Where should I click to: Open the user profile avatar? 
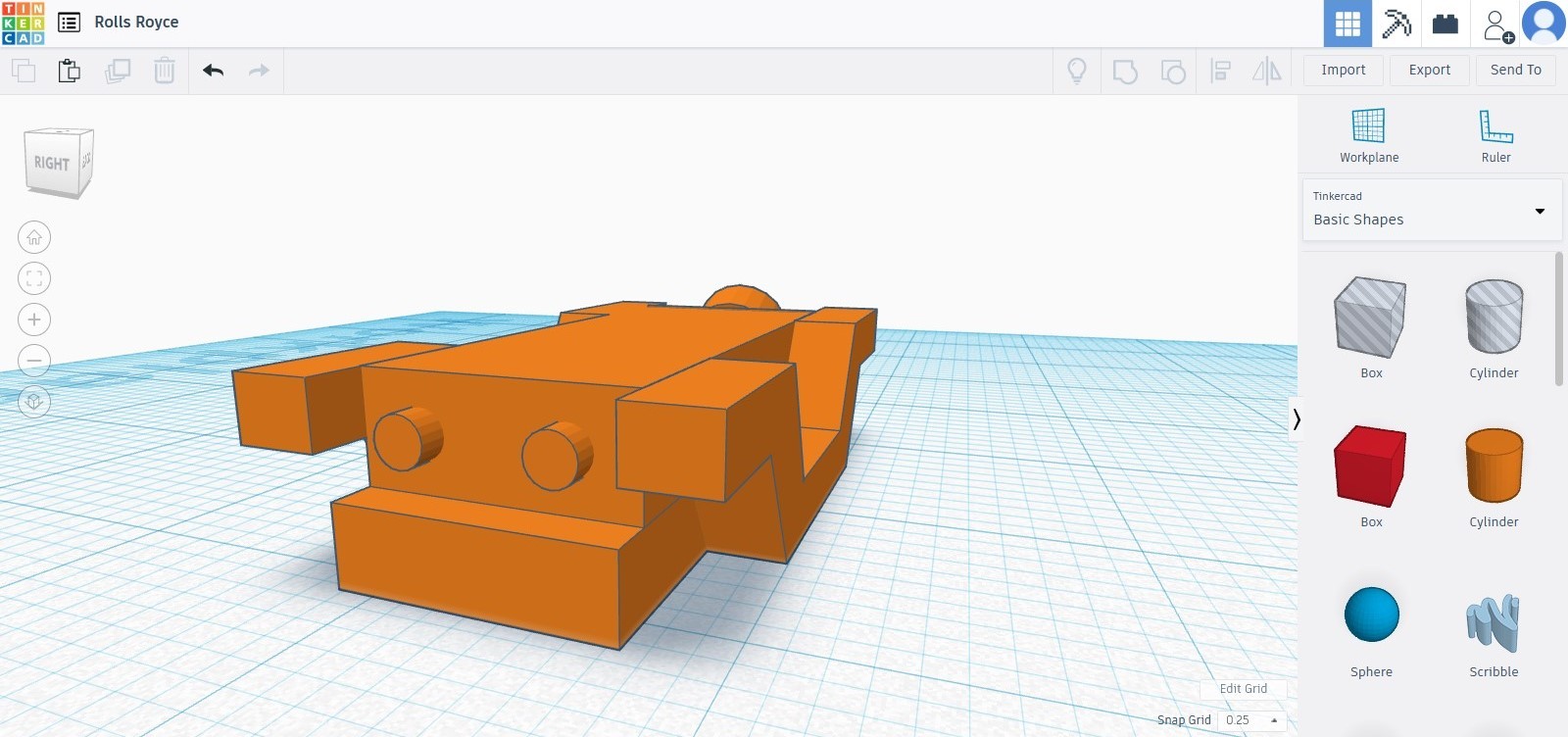point(1543,24)
